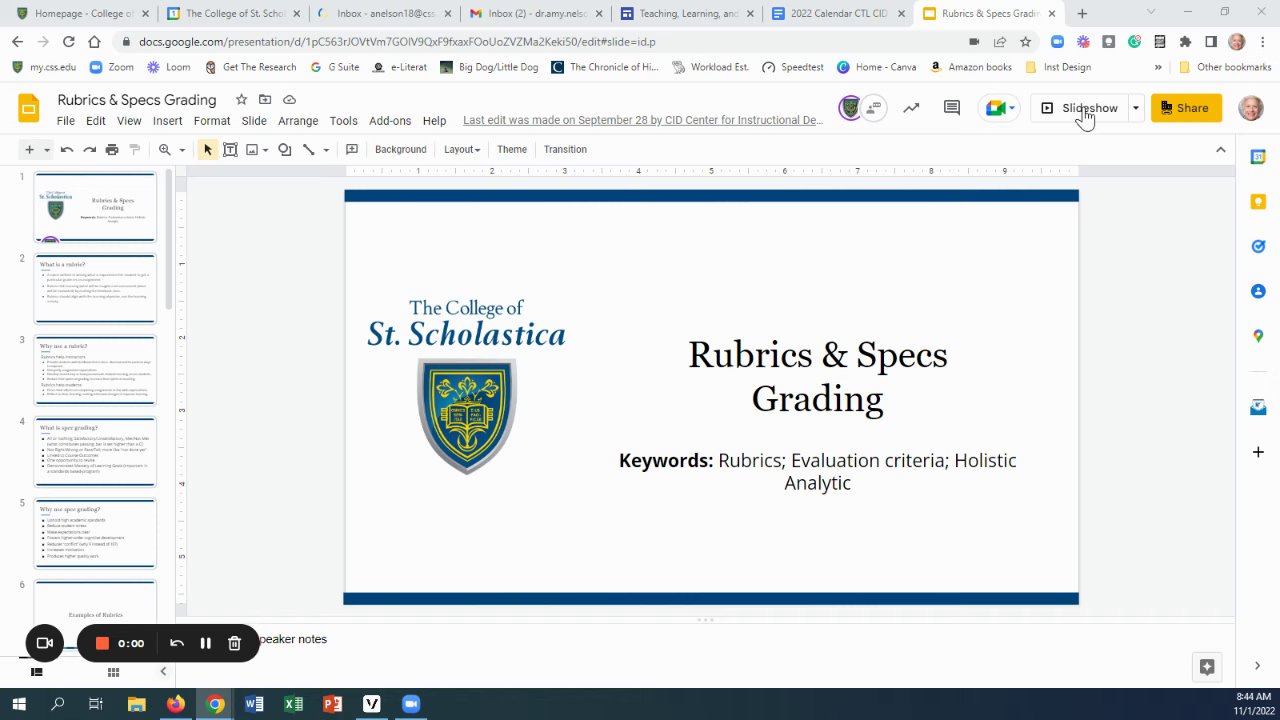Pause the screen recording
The height and width of the screenshot is (720, 1280).
[x=205, y=643]
